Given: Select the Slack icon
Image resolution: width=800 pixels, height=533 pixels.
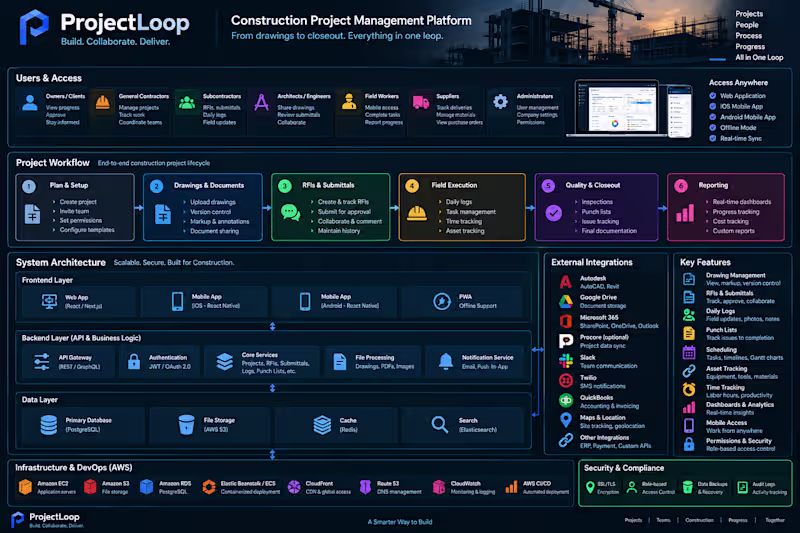Looking at the screenshot, I should point(566,361).
